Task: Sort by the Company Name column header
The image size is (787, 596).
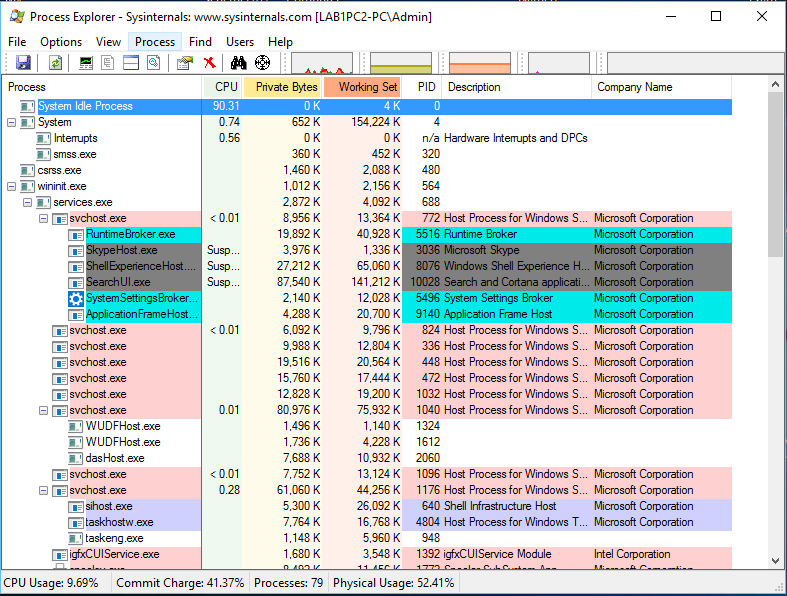Action: (x=662, y=87)
